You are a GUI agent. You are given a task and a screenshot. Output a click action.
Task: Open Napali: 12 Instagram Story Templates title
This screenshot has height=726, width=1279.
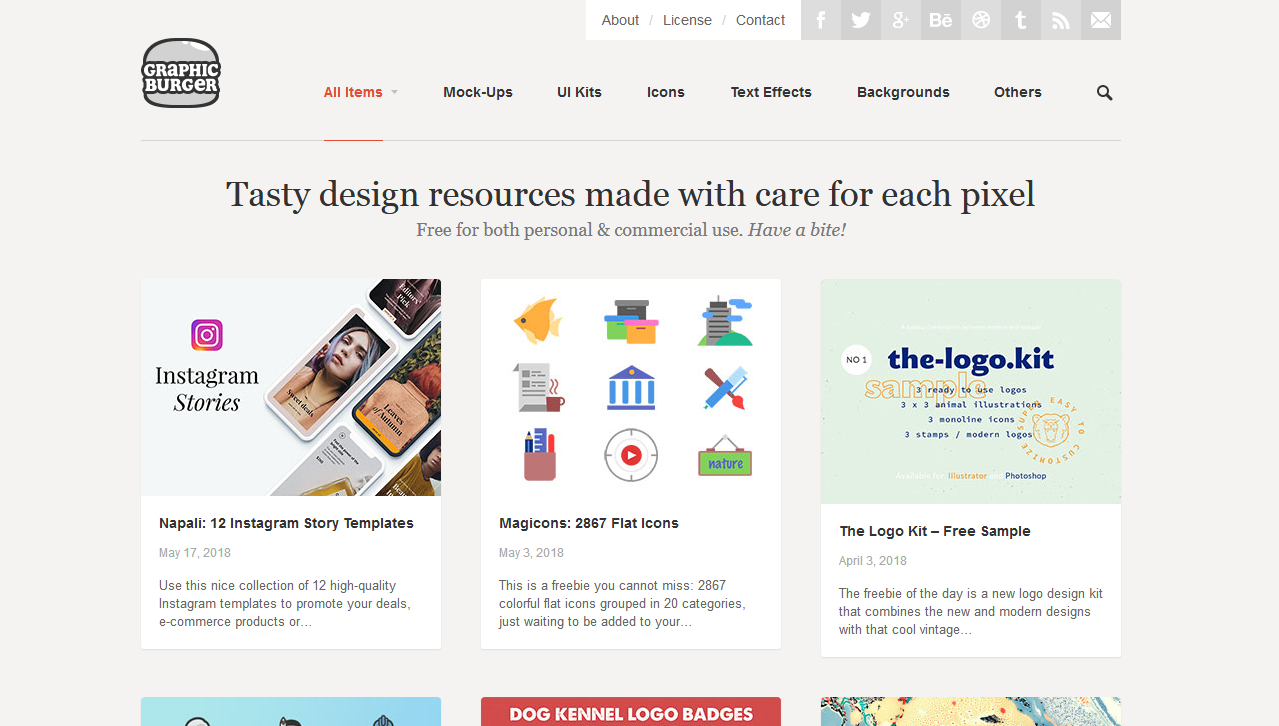tap(286, 523)
